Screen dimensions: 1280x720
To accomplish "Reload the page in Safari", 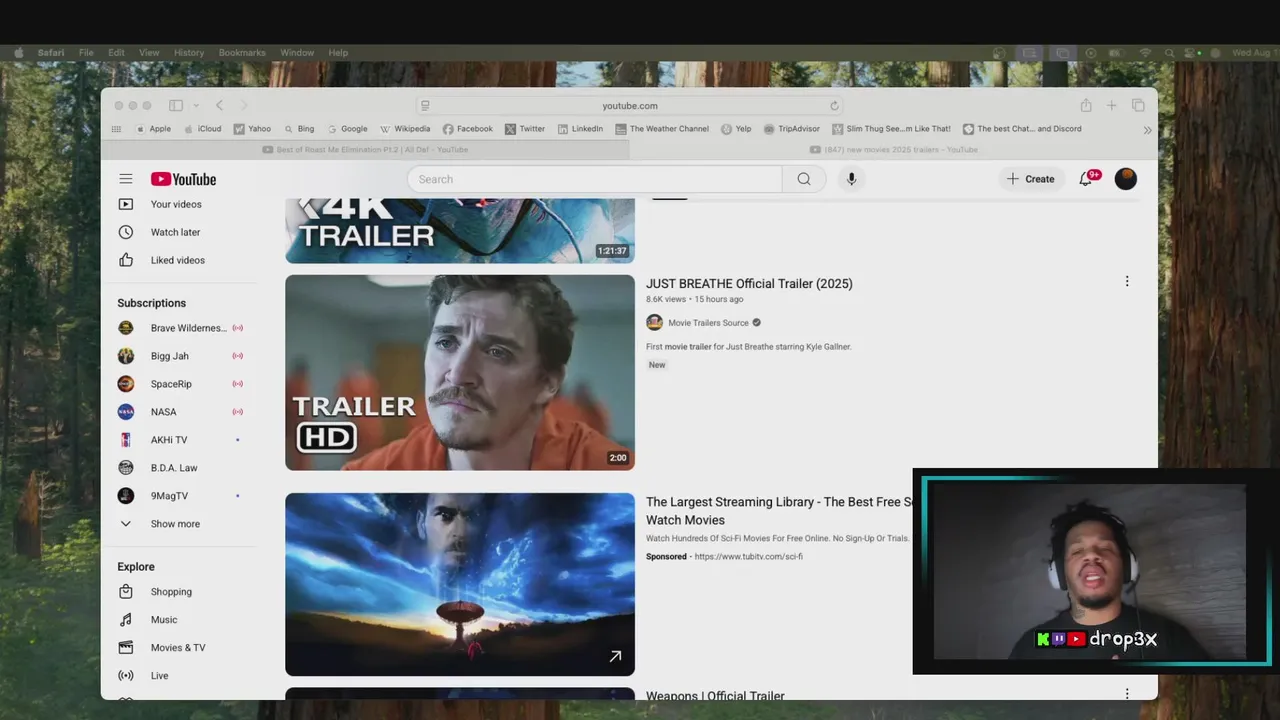I will pos(834,105).
